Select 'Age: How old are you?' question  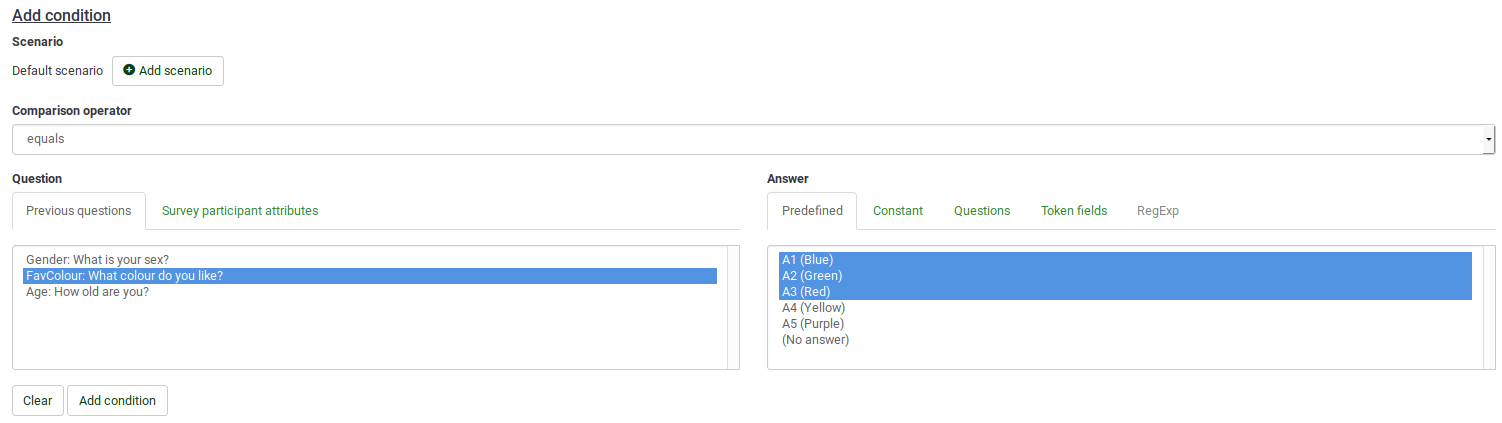[x=87, y=292]
